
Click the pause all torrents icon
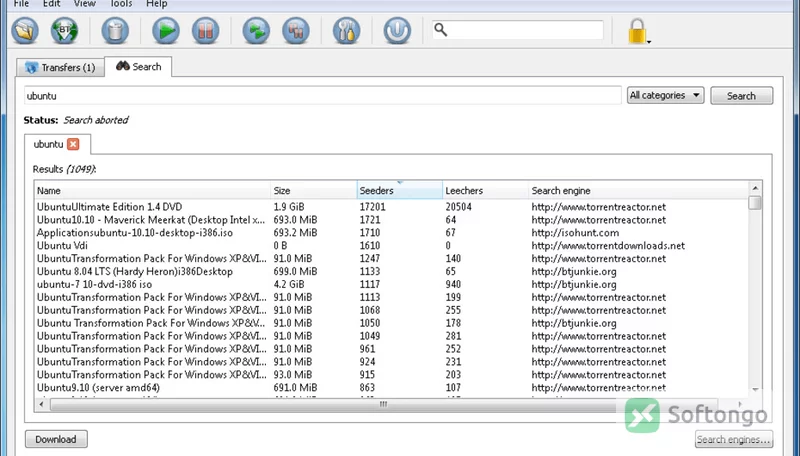[295, 31]
